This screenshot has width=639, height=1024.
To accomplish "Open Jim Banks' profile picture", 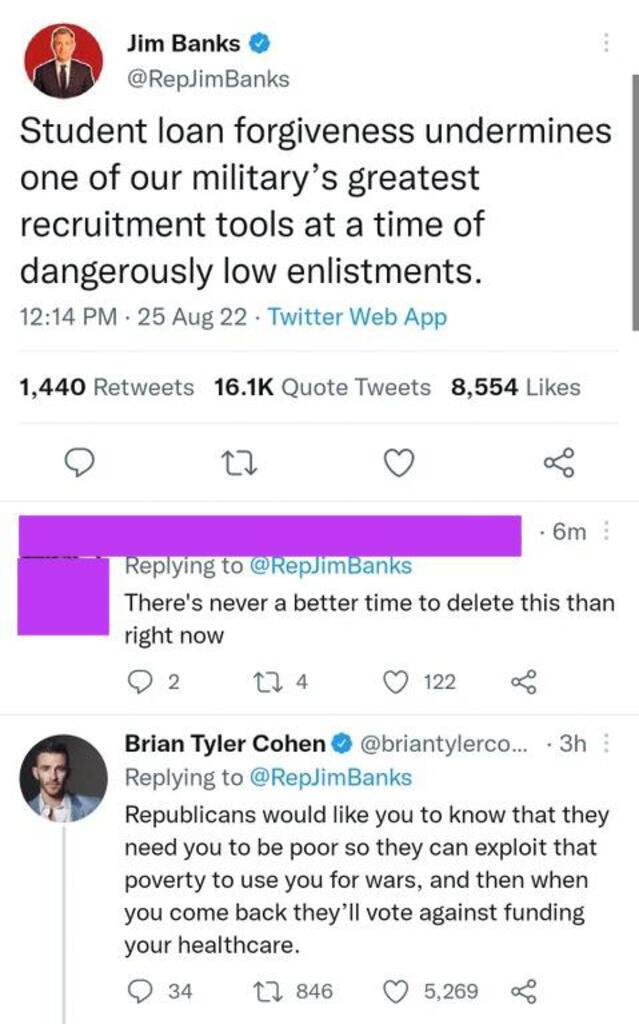I will 63,61.
